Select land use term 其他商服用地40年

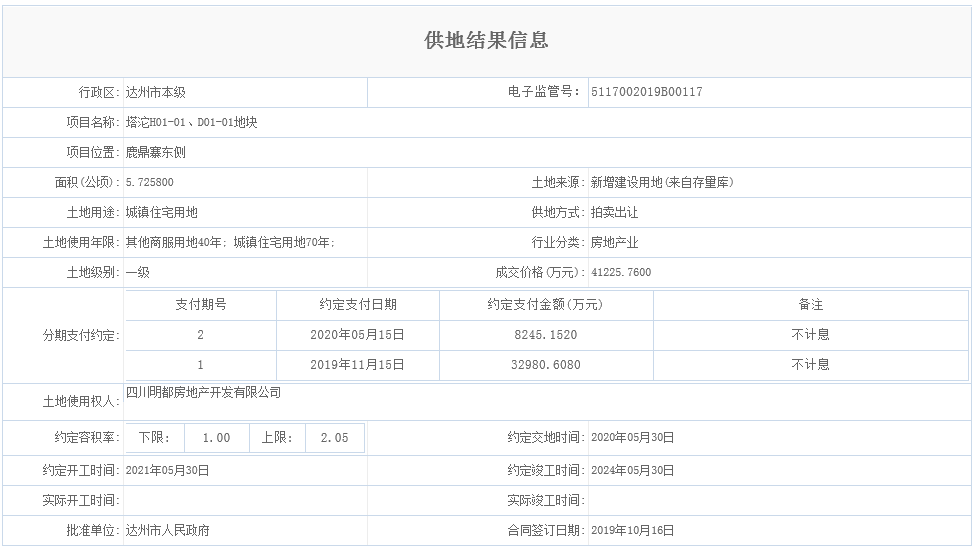[x=174, y=242]
